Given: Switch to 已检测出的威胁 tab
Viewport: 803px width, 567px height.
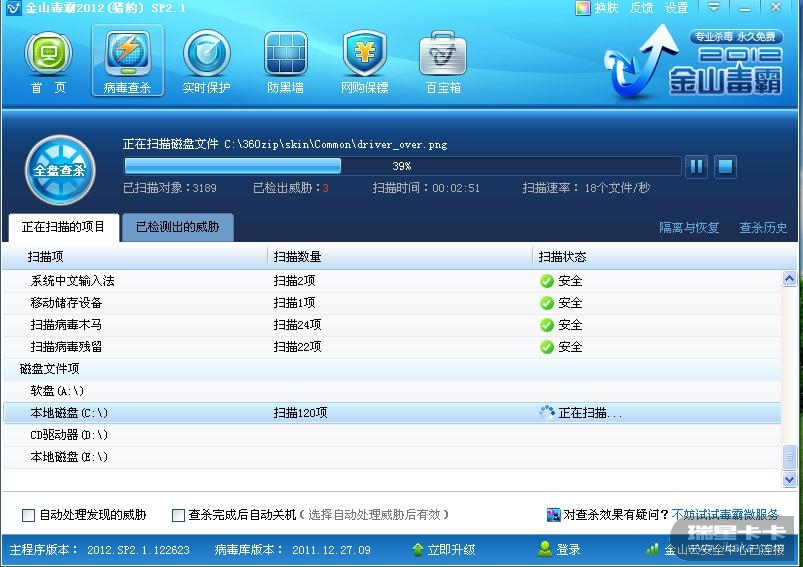Looking at the screenshot, I should tap(178, 227).
